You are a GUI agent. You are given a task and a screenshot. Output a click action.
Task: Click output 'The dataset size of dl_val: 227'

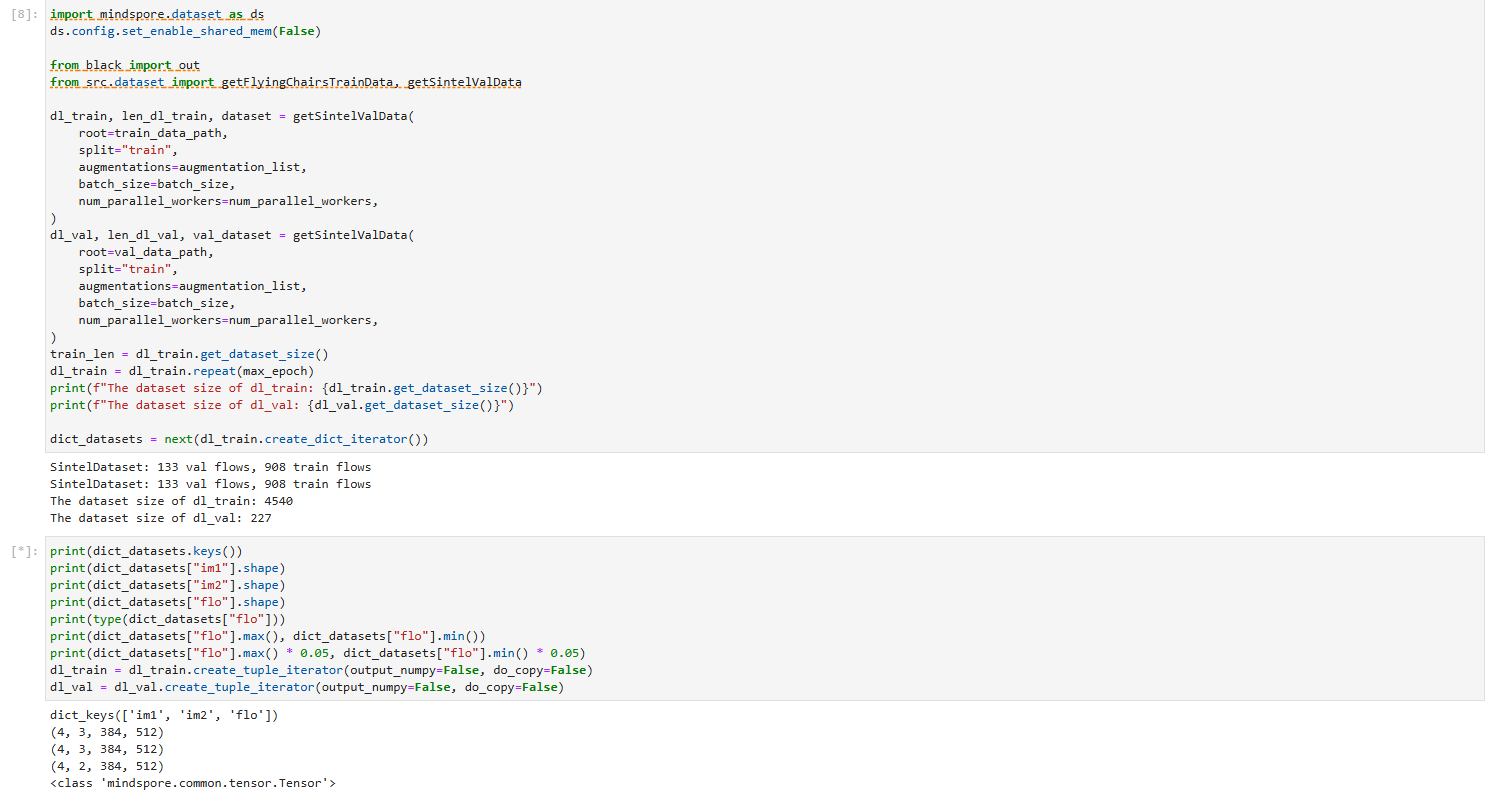(x=161, y=518)
